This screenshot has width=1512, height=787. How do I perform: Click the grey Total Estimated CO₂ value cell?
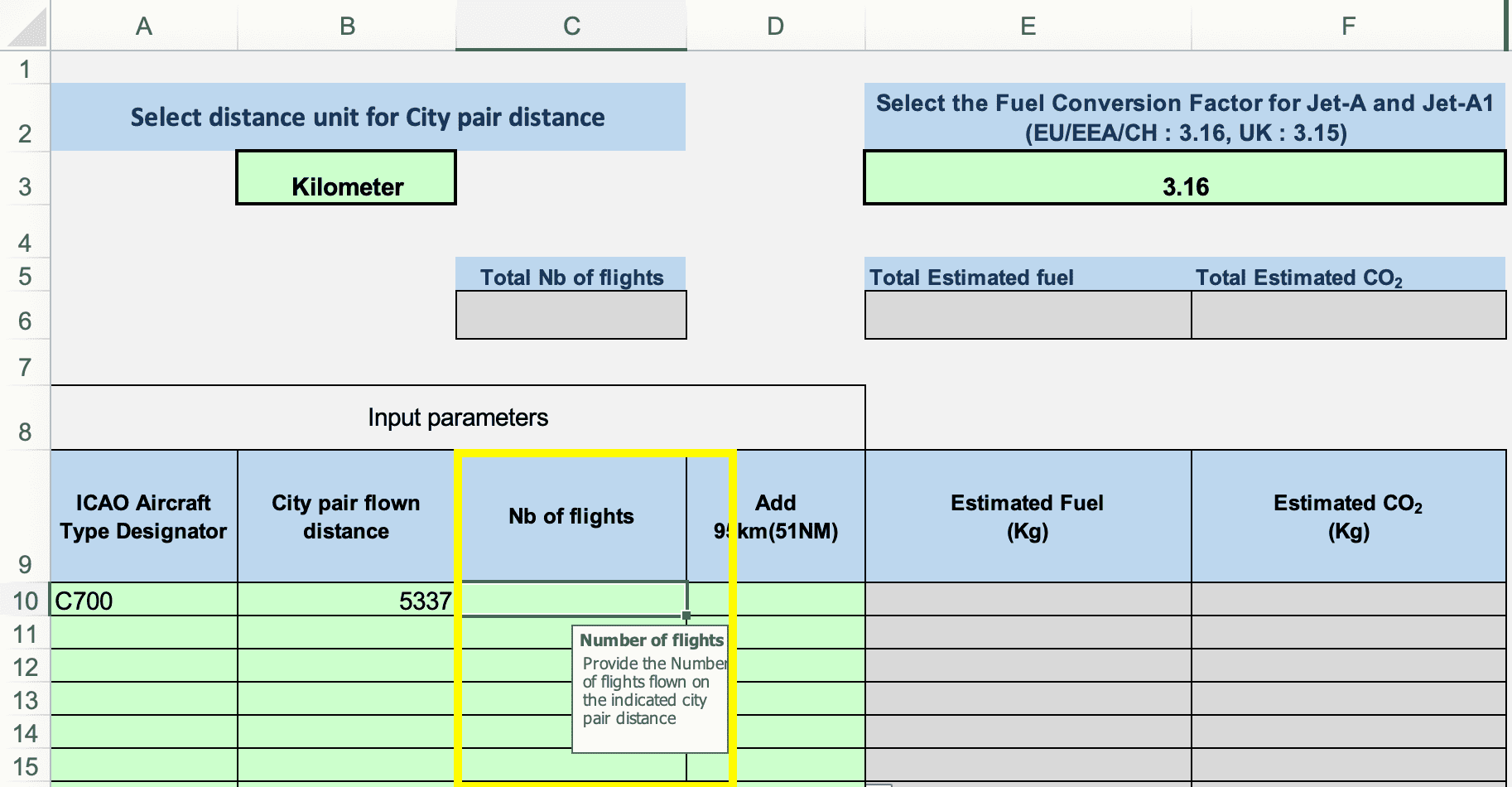[x=1348, y=315]
